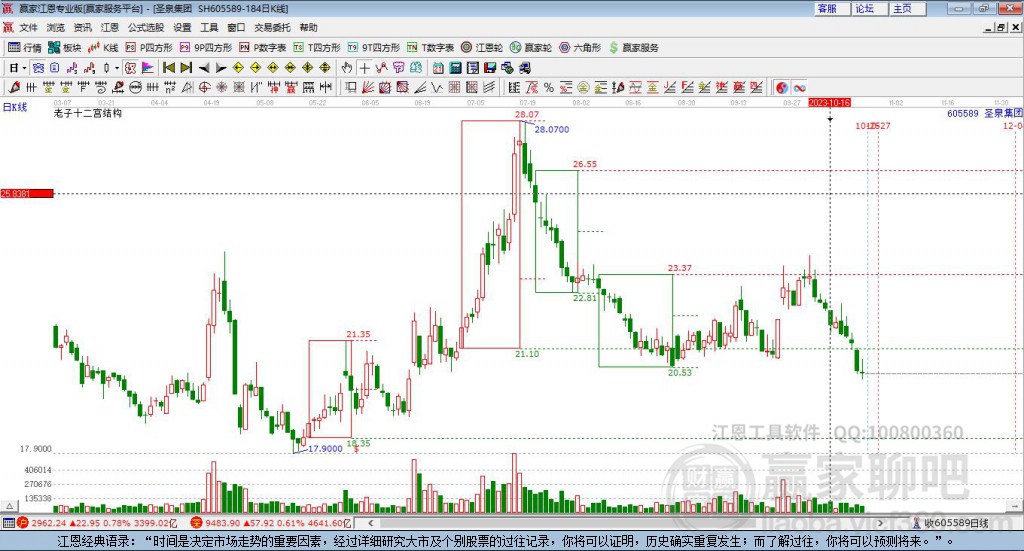This screenshot has height=551, width=1024.
Task: Click the 605589 圣泉集团 stock label
Action: pos(985,114)
